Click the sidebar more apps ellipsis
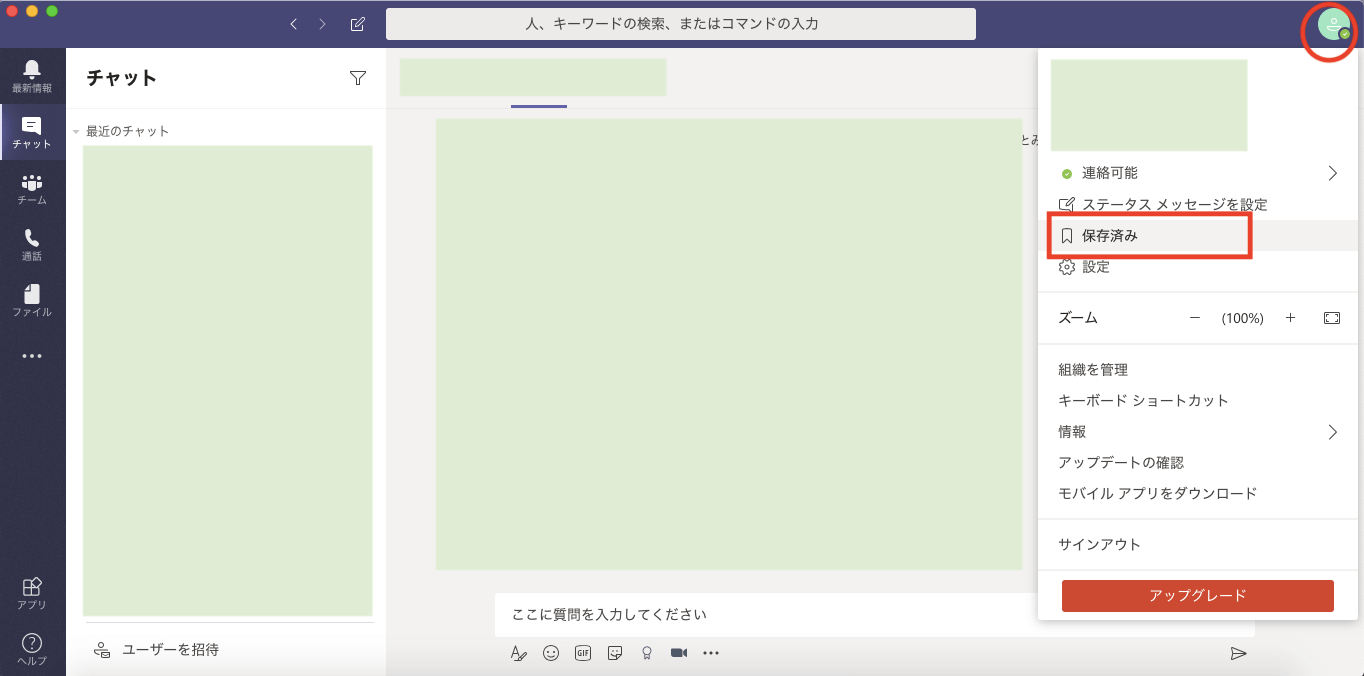 coord(32,356)
